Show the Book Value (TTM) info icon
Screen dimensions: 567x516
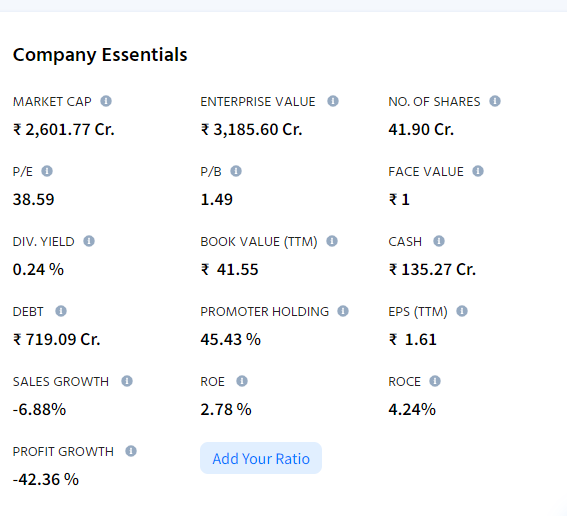(332, 241)
